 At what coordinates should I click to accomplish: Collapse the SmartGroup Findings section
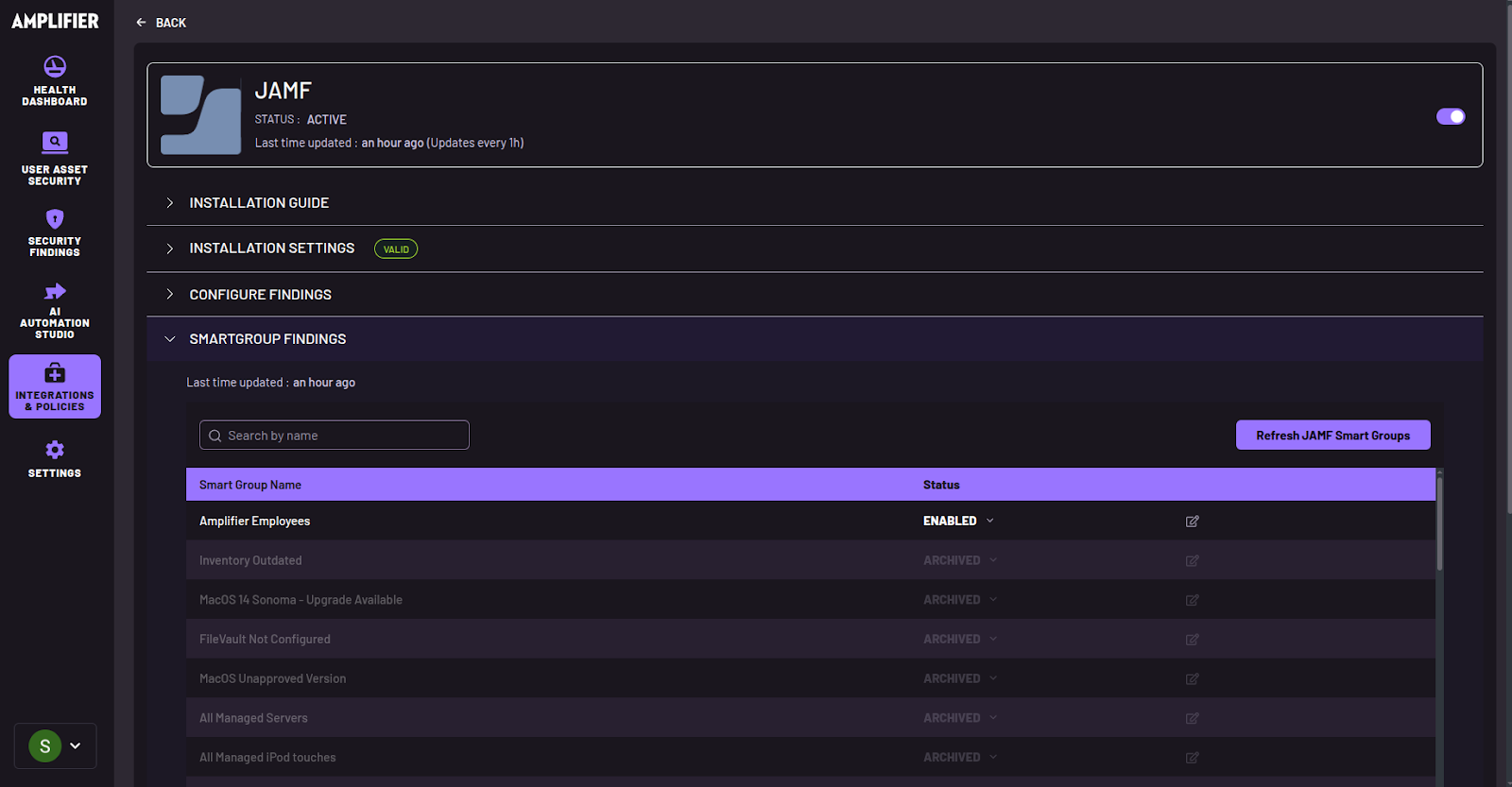click(x=815, y=339)
